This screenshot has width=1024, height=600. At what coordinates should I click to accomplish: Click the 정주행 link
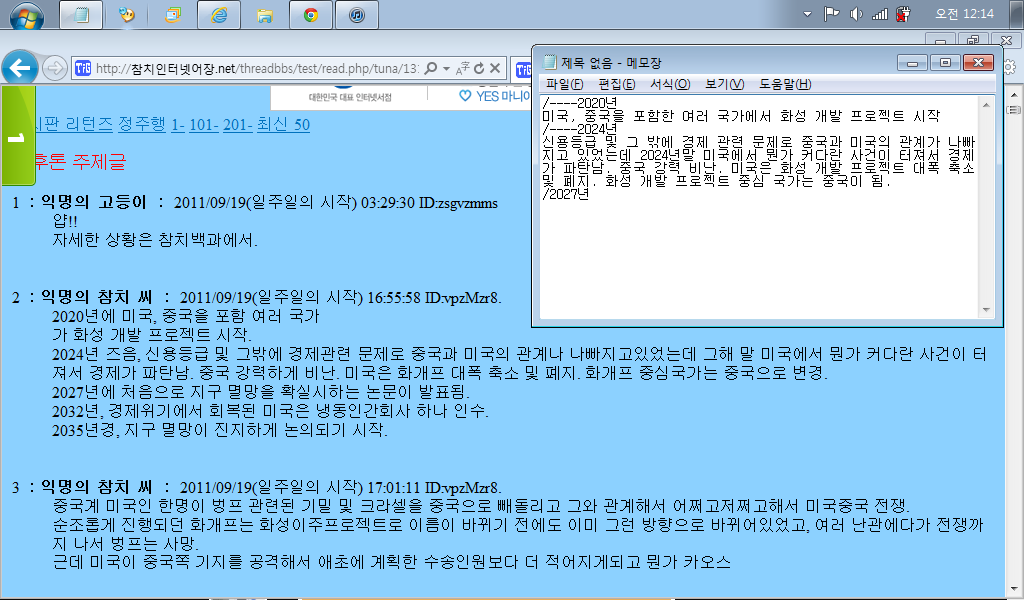pos(142,124)
